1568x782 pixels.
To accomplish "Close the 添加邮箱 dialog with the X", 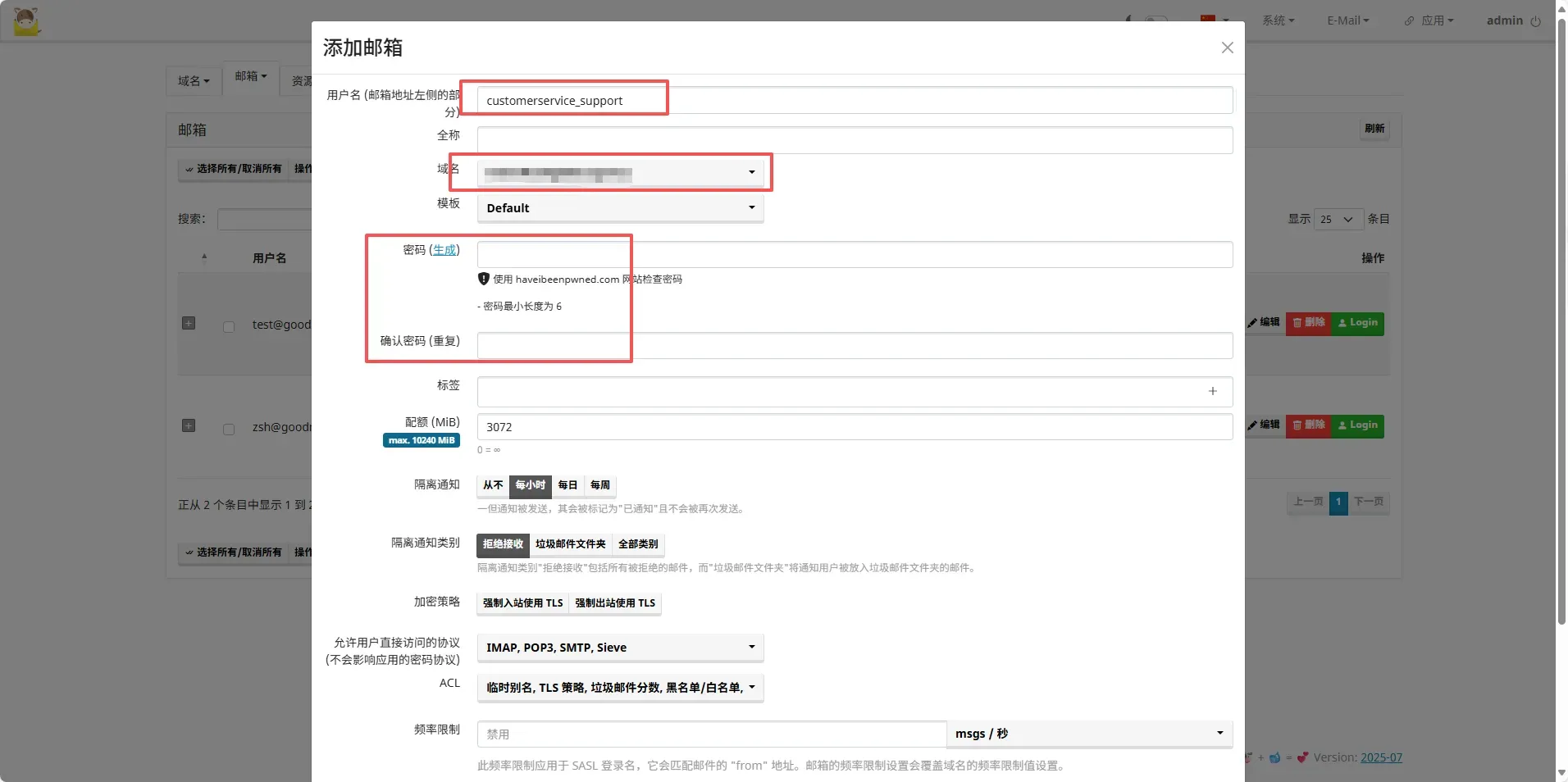I will [x=1227, y=48].
